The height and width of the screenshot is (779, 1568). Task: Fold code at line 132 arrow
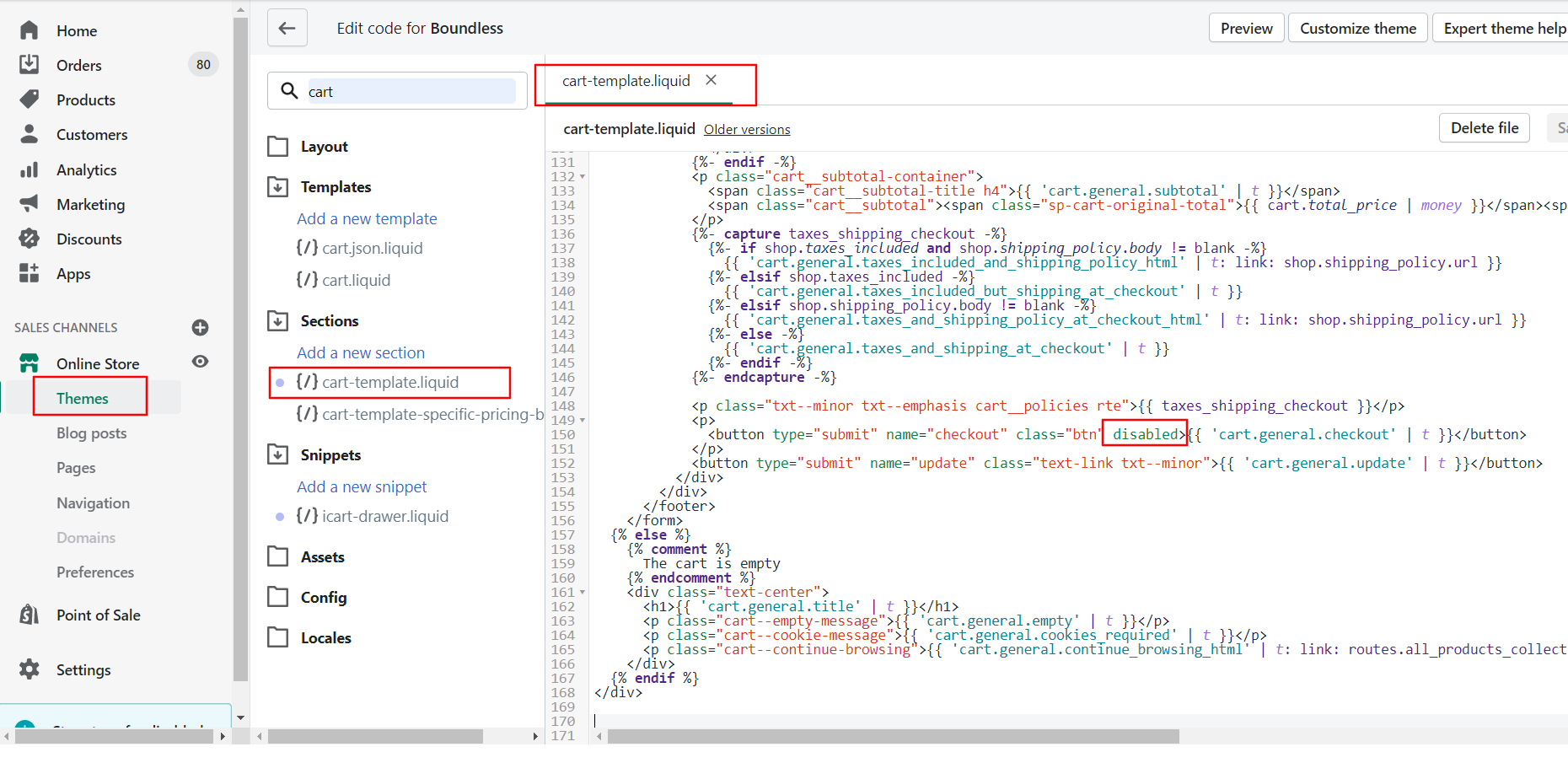583,177
